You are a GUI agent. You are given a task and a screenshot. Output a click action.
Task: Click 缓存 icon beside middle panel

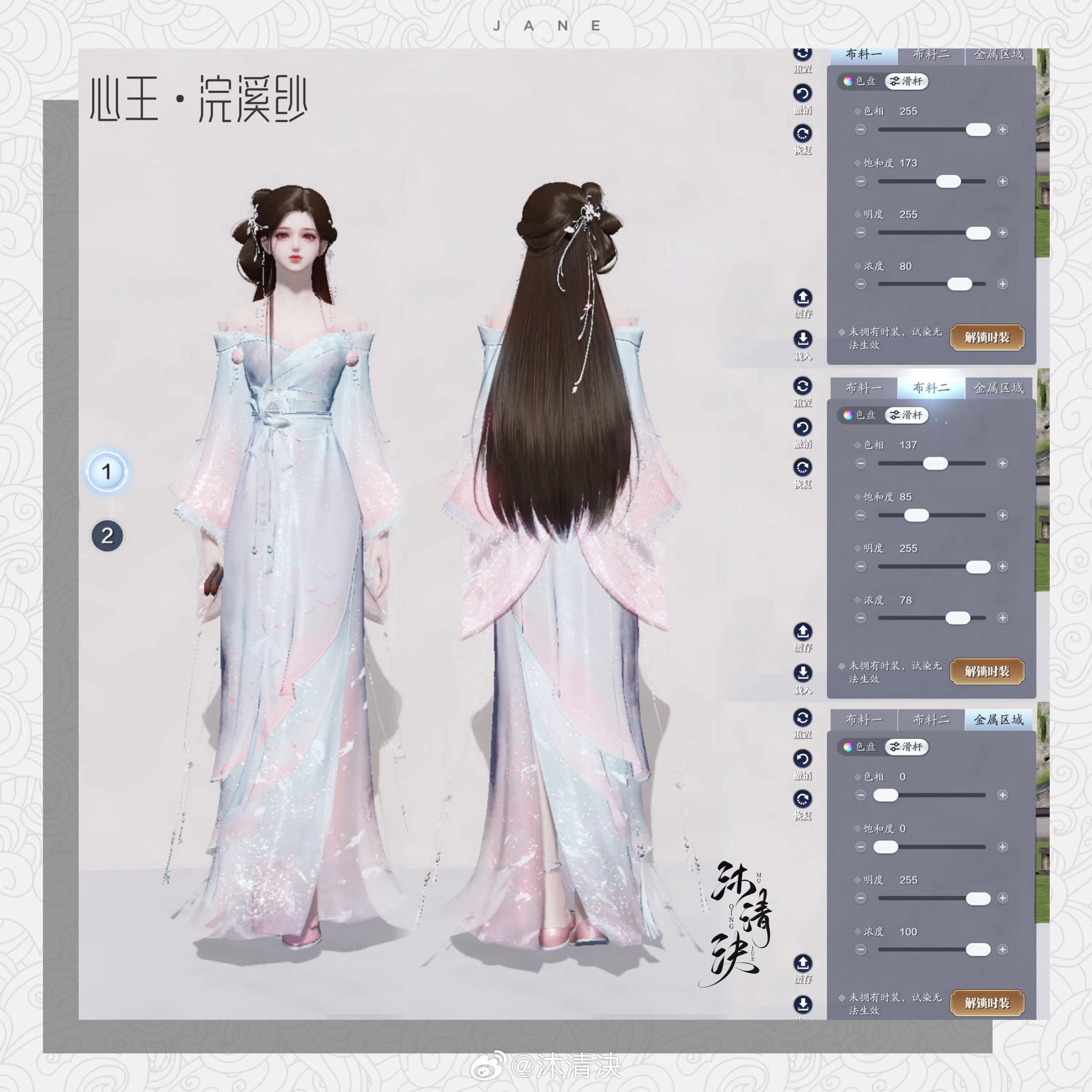point(803,631)
